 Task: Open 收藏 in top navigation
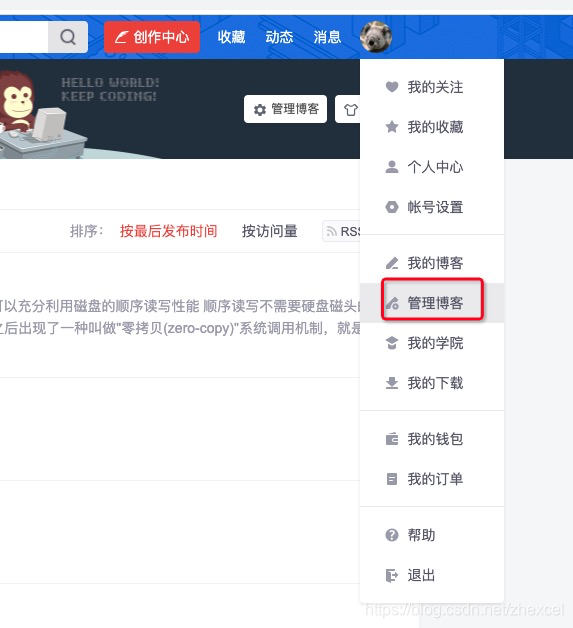231,37
